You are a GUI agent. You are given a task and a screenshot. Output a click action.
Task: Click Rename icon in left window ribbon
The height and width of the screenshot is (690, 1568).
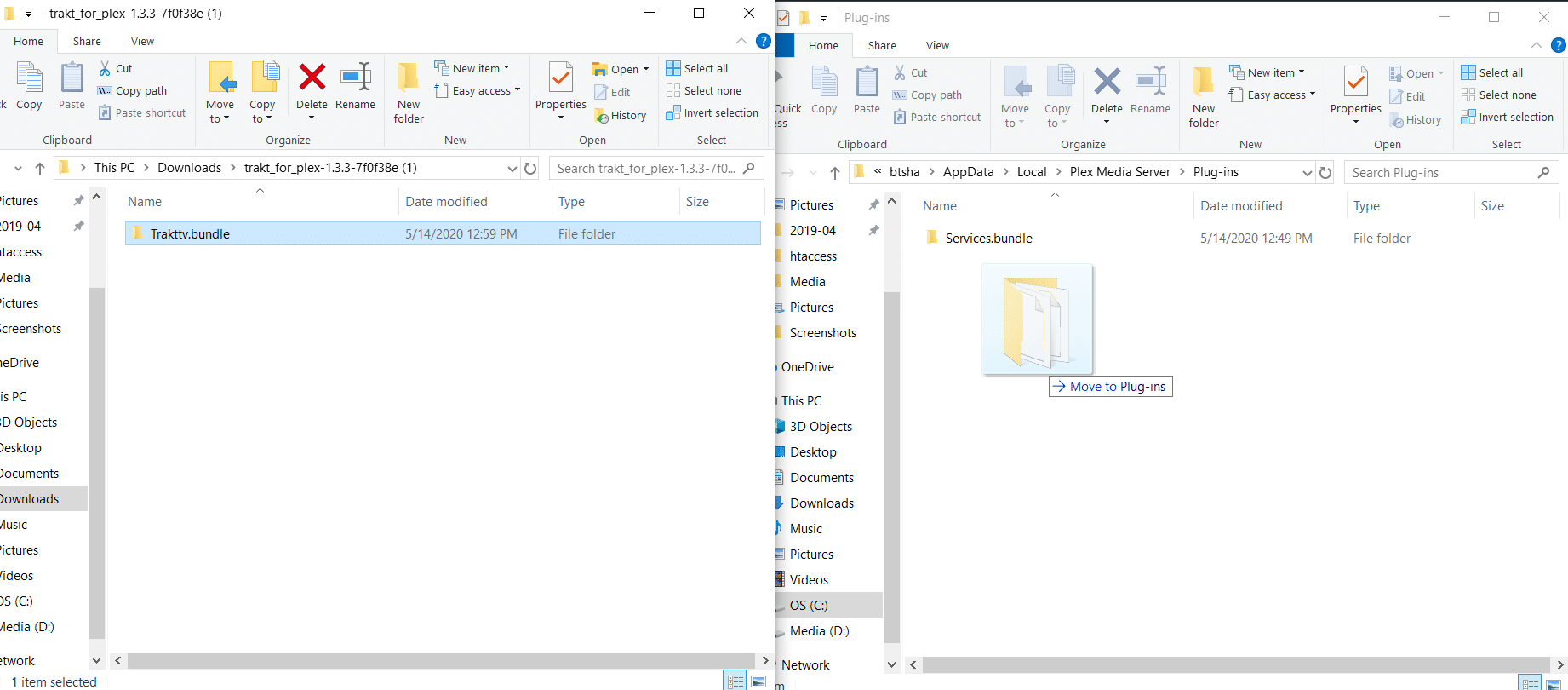(x=355, y=78)
